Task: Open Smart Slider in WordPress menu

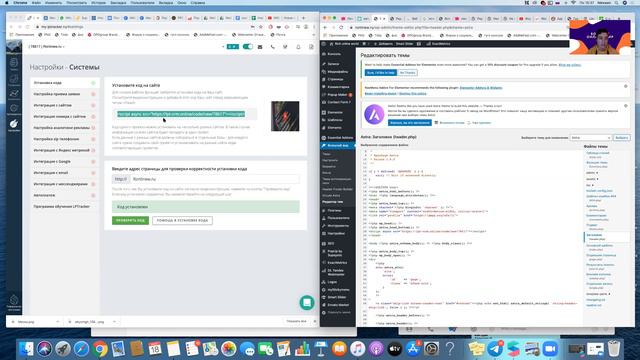Action: tap(337, 297)
